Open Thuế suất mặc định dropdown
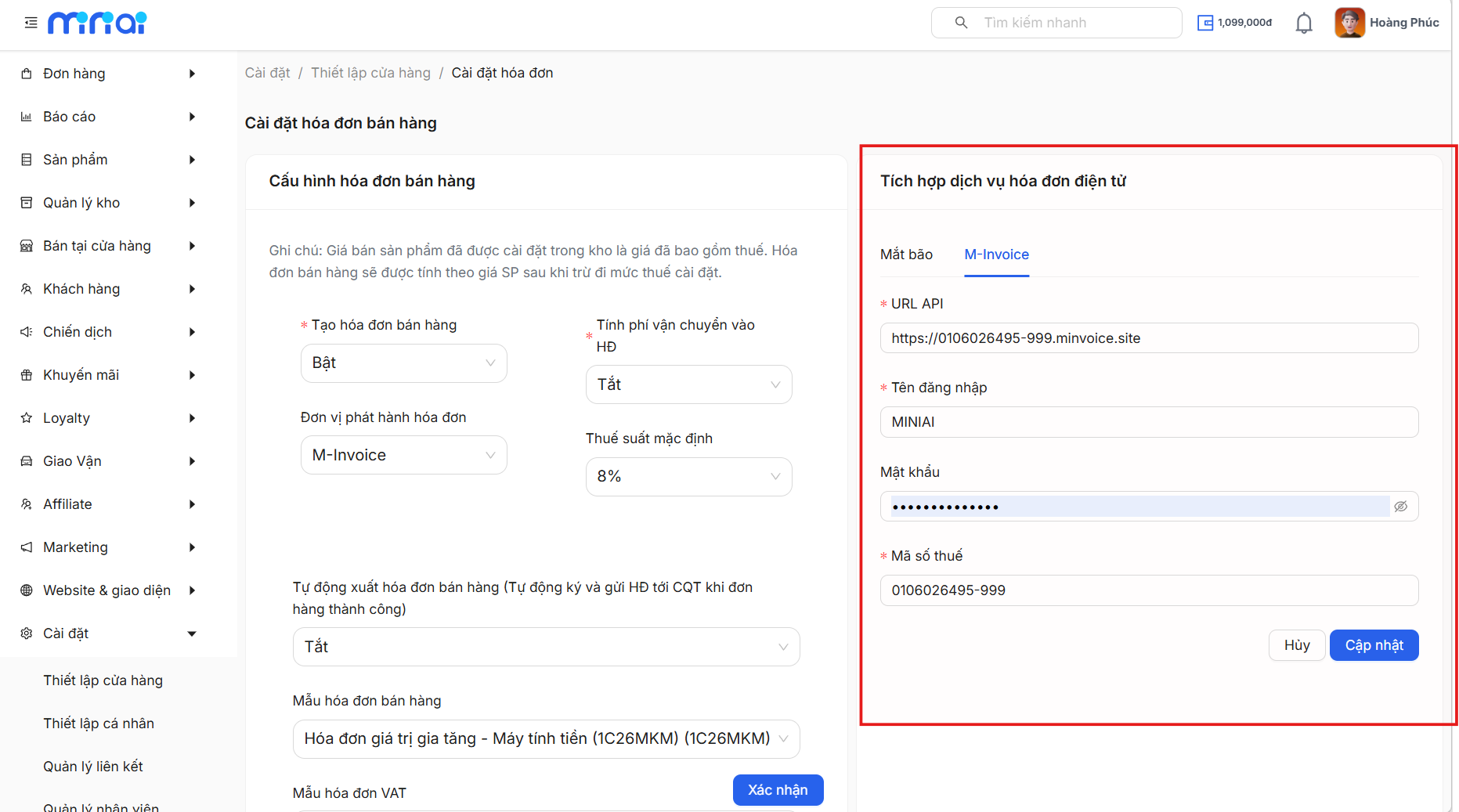This screenshot has width=1459, height=812. click(689, 477)
